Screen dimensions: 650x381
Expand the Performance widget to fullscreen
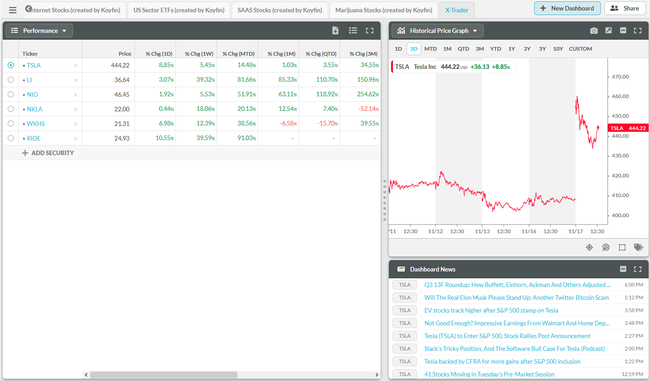(370, 31)
